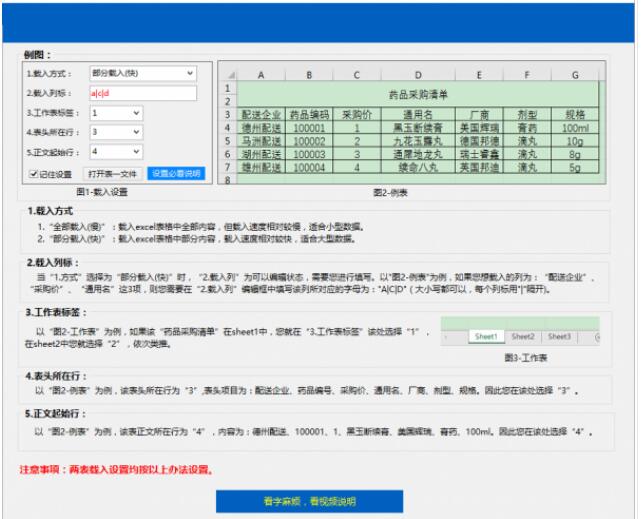
Task: Expand the 表头所在行 dropdown set to 3
Action: point(116,132)
